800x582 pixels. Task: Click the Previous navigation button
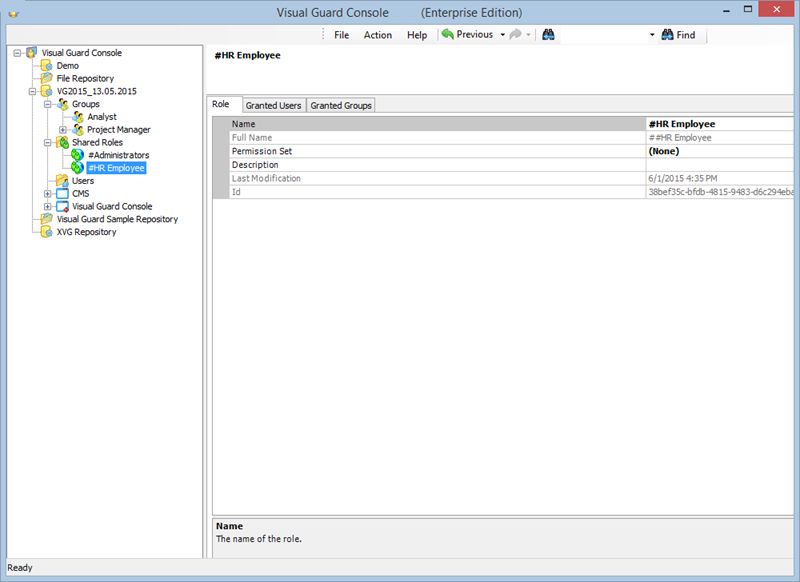click(x=468, y=34)
